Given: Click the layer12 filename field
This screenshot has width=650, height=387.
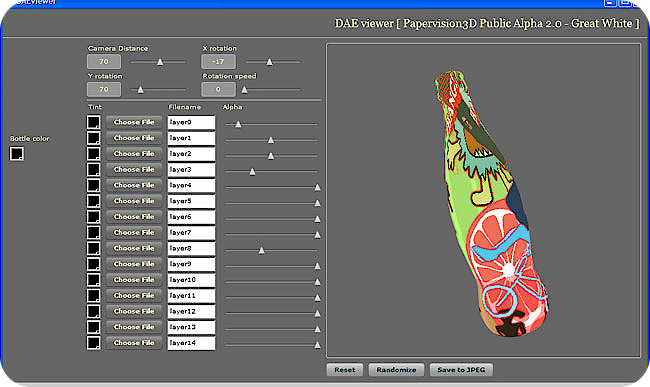Looking at the screenshot, I should 192,312.
